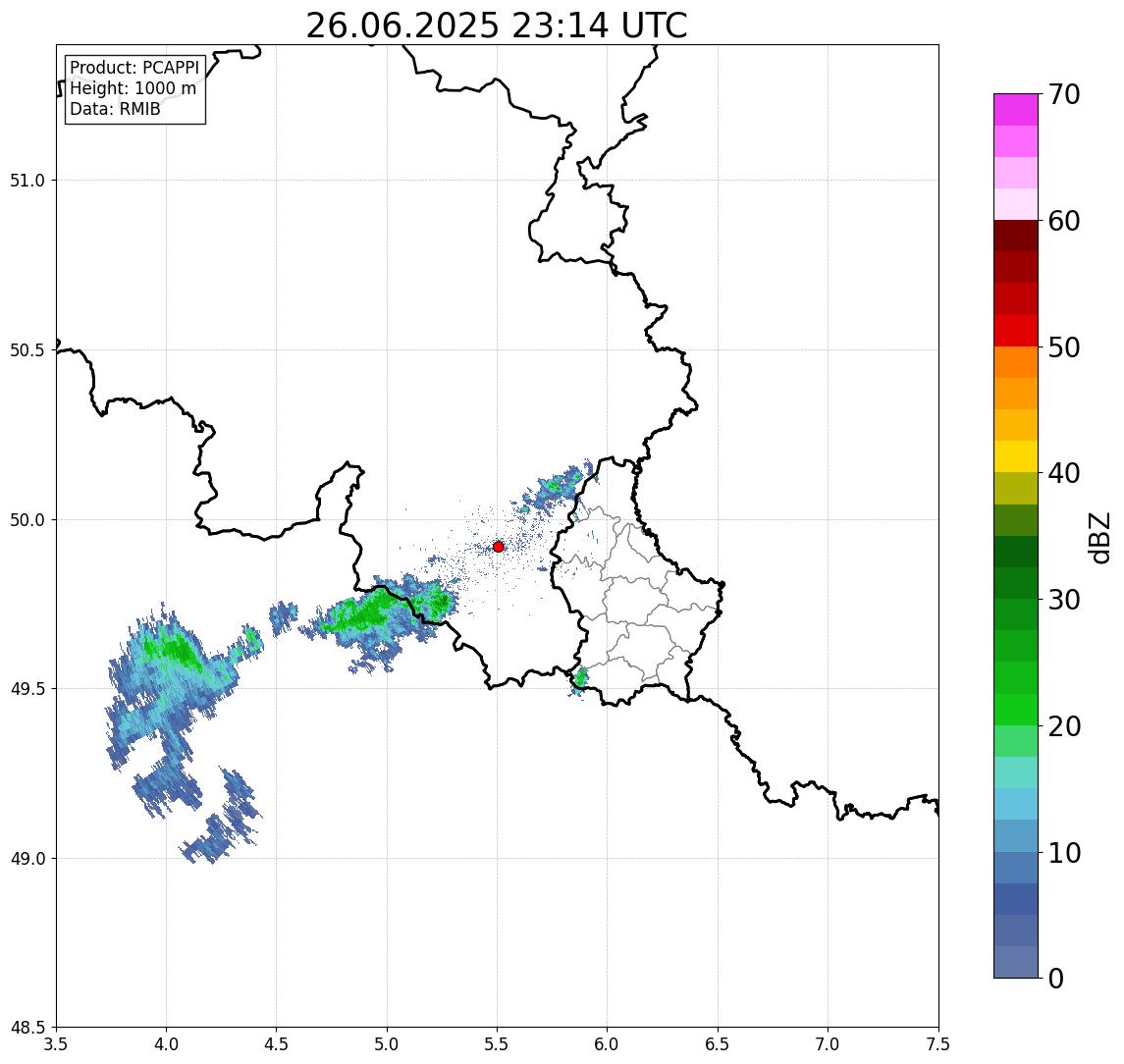Click latitude tick label "51.0"

click(27, 181)
